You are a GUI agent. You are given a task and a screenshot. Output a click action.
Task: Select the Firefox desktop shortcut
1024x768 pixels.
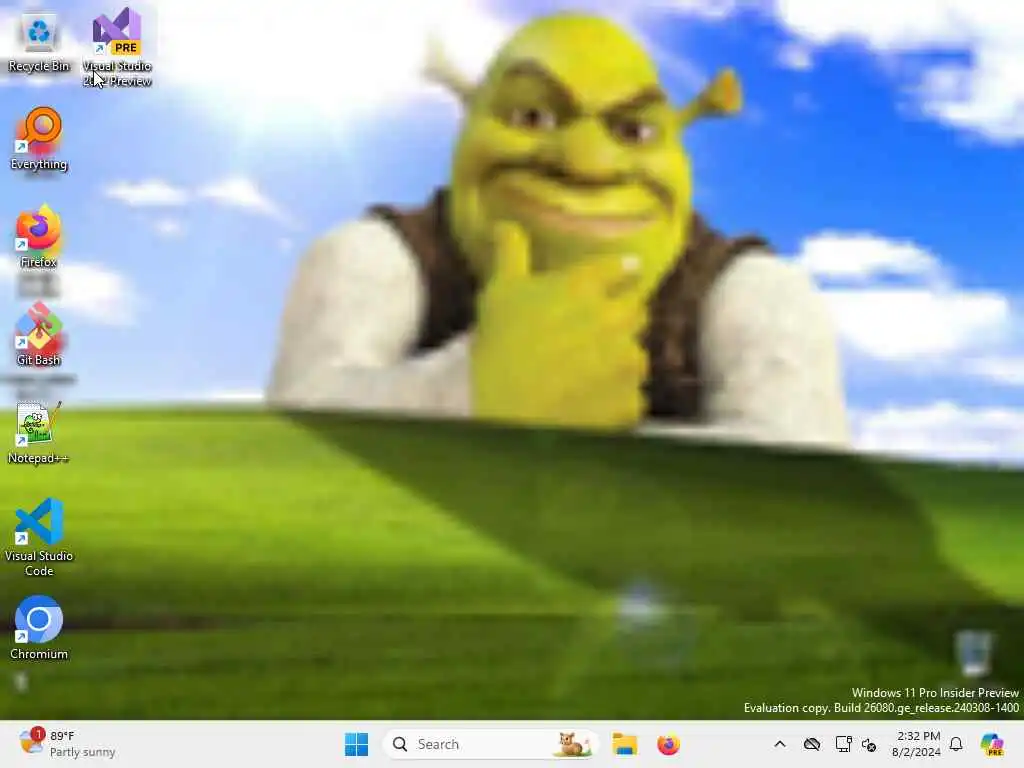pyautogui.click(x=39, y=236)
